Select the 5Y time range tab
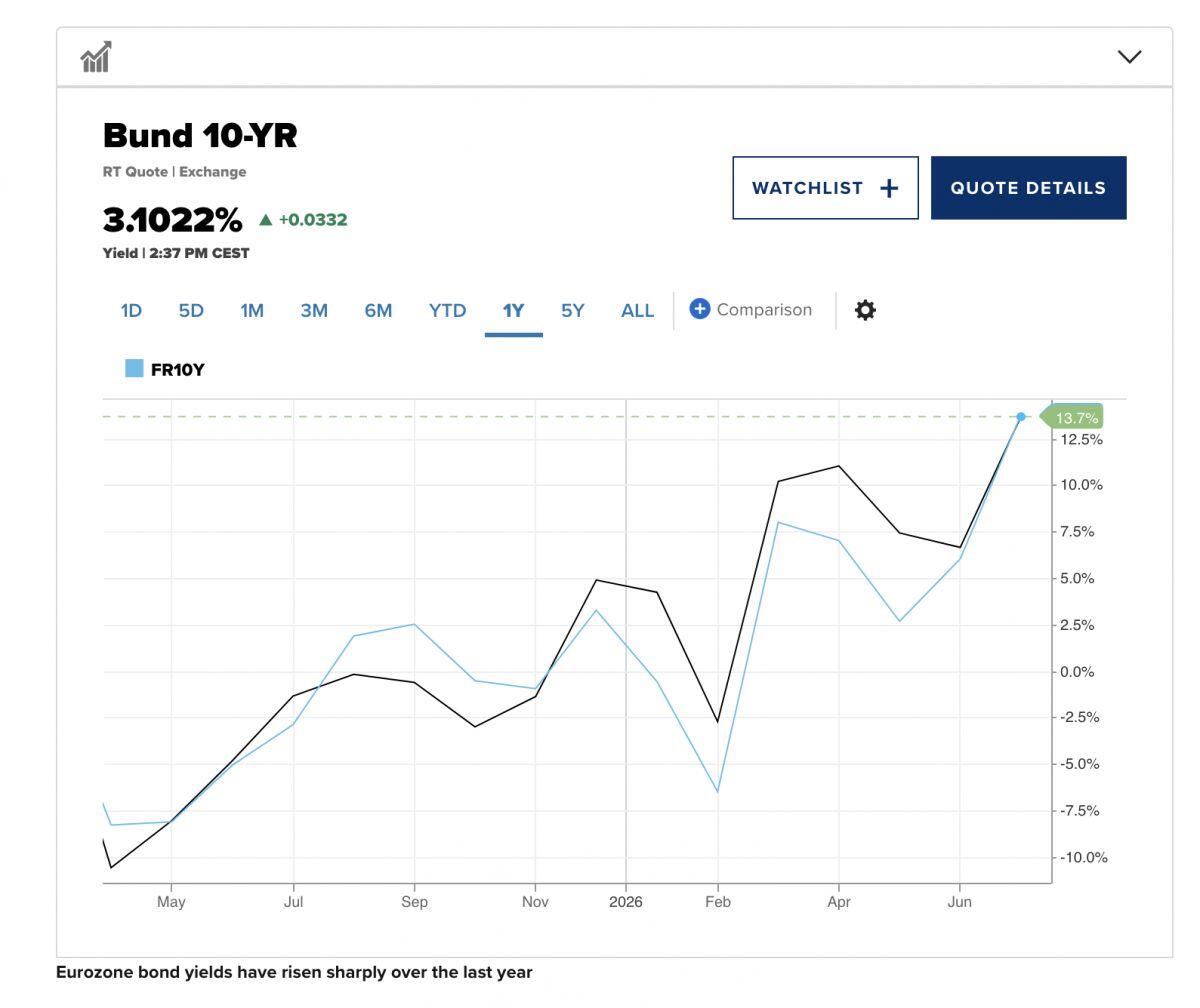The image size is (1200, 1008). 572,311
